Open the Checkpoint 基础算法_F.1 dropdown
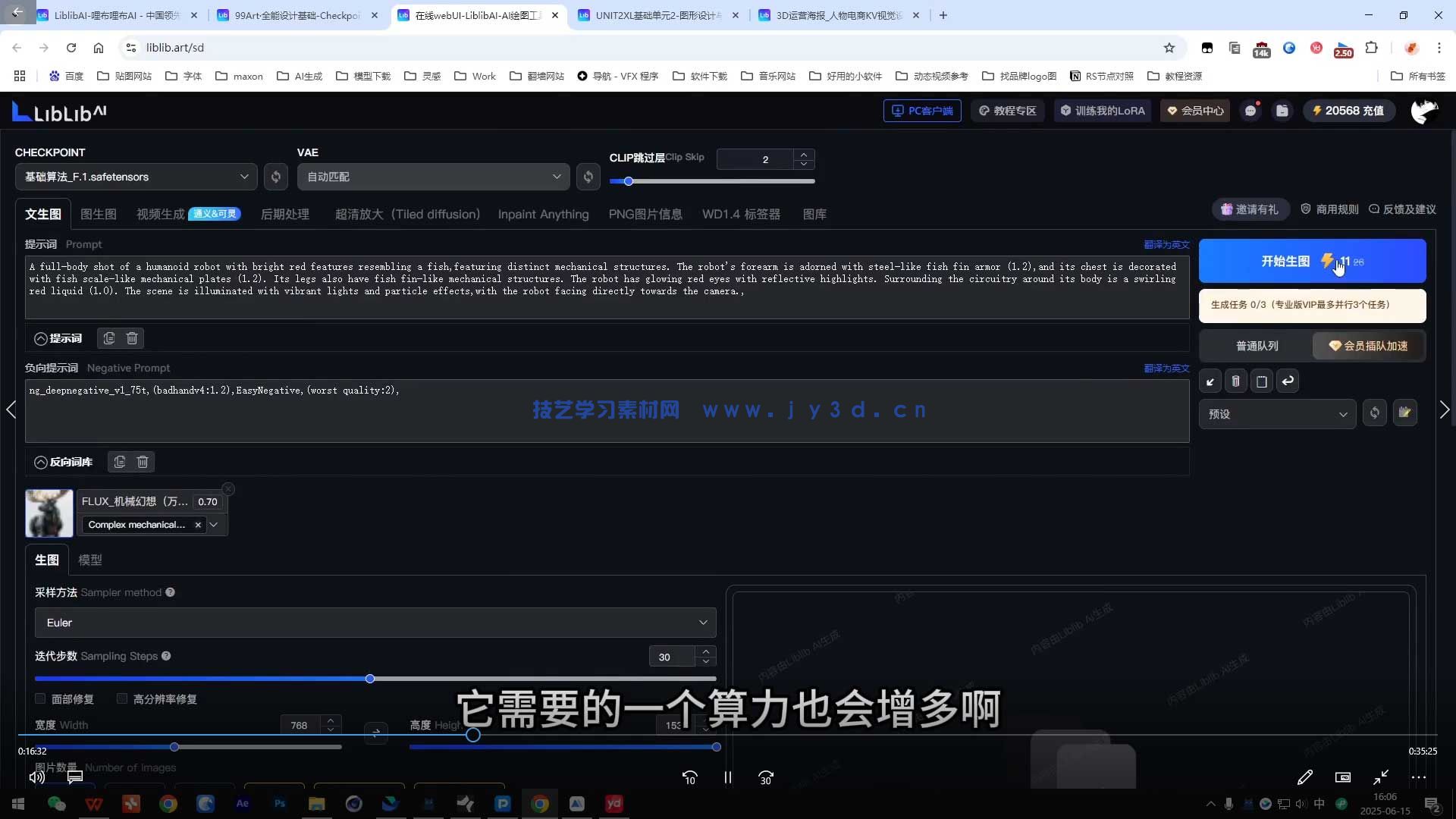Screen dimensions: 1456x819 [136, 177]
